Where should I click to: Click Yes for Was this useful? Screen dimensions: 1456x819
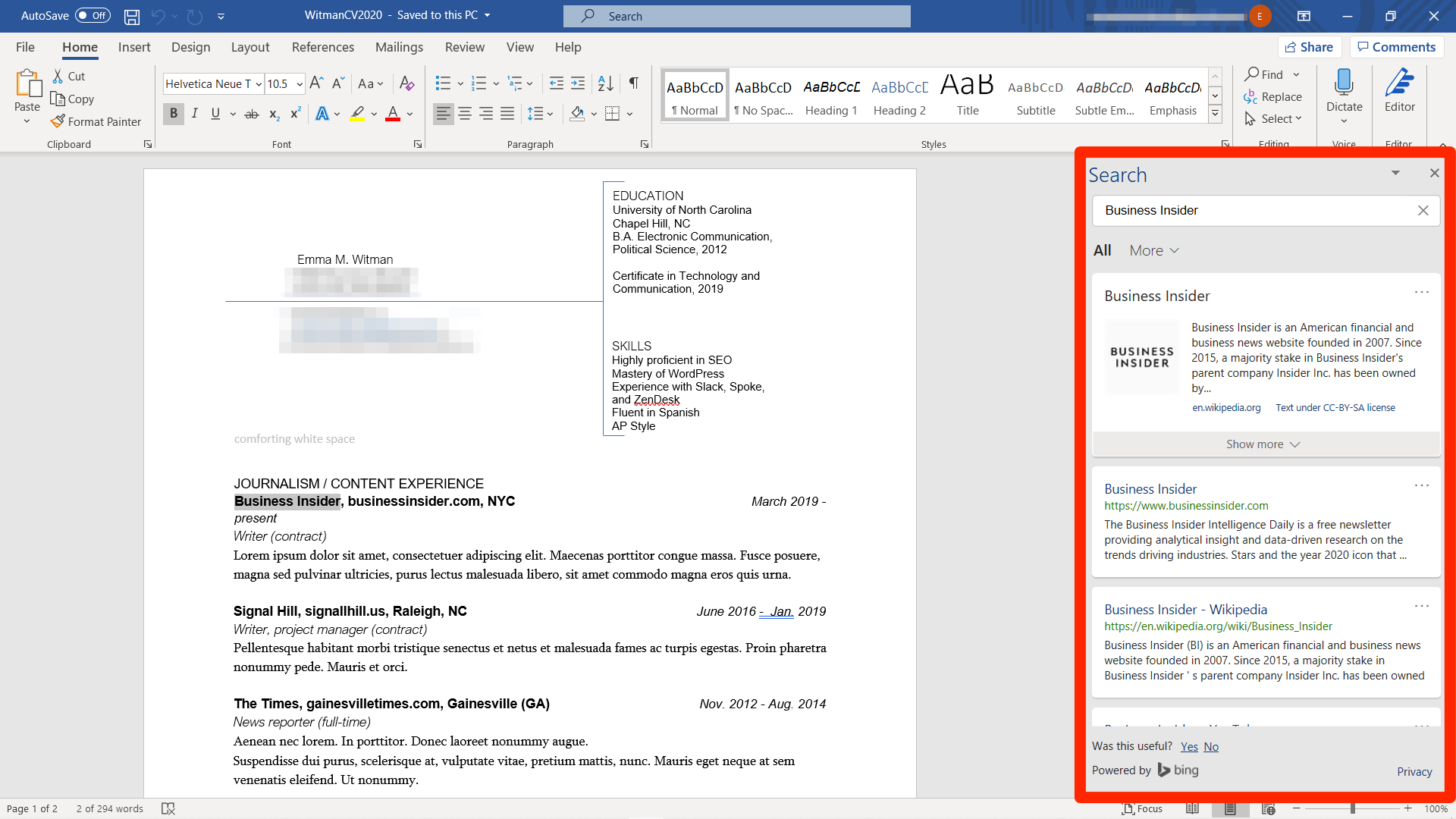[1189, 747]
